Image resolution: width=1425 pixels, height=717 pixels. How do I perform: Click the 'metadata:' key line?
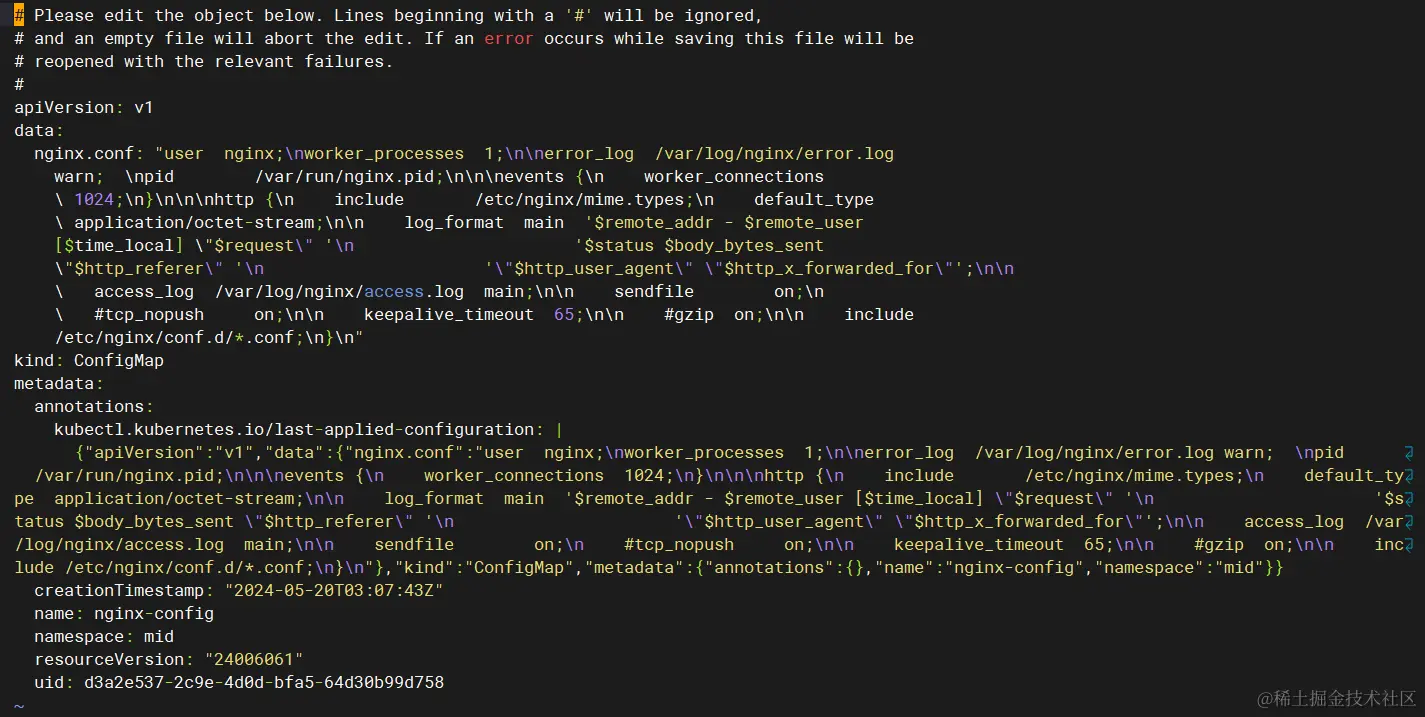pos(59,383)
